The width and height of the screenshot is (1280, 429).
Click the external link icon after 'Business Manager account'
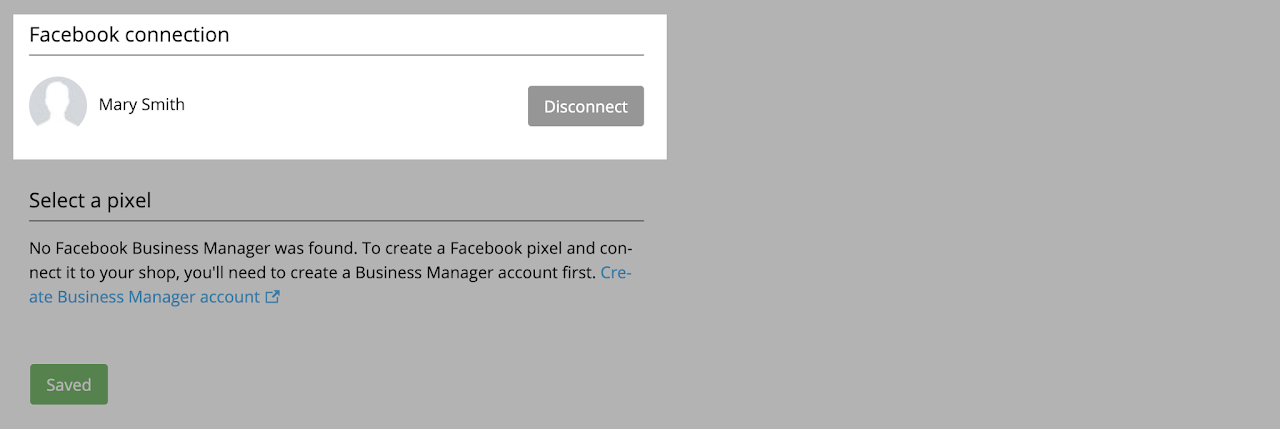pos(272,297)
